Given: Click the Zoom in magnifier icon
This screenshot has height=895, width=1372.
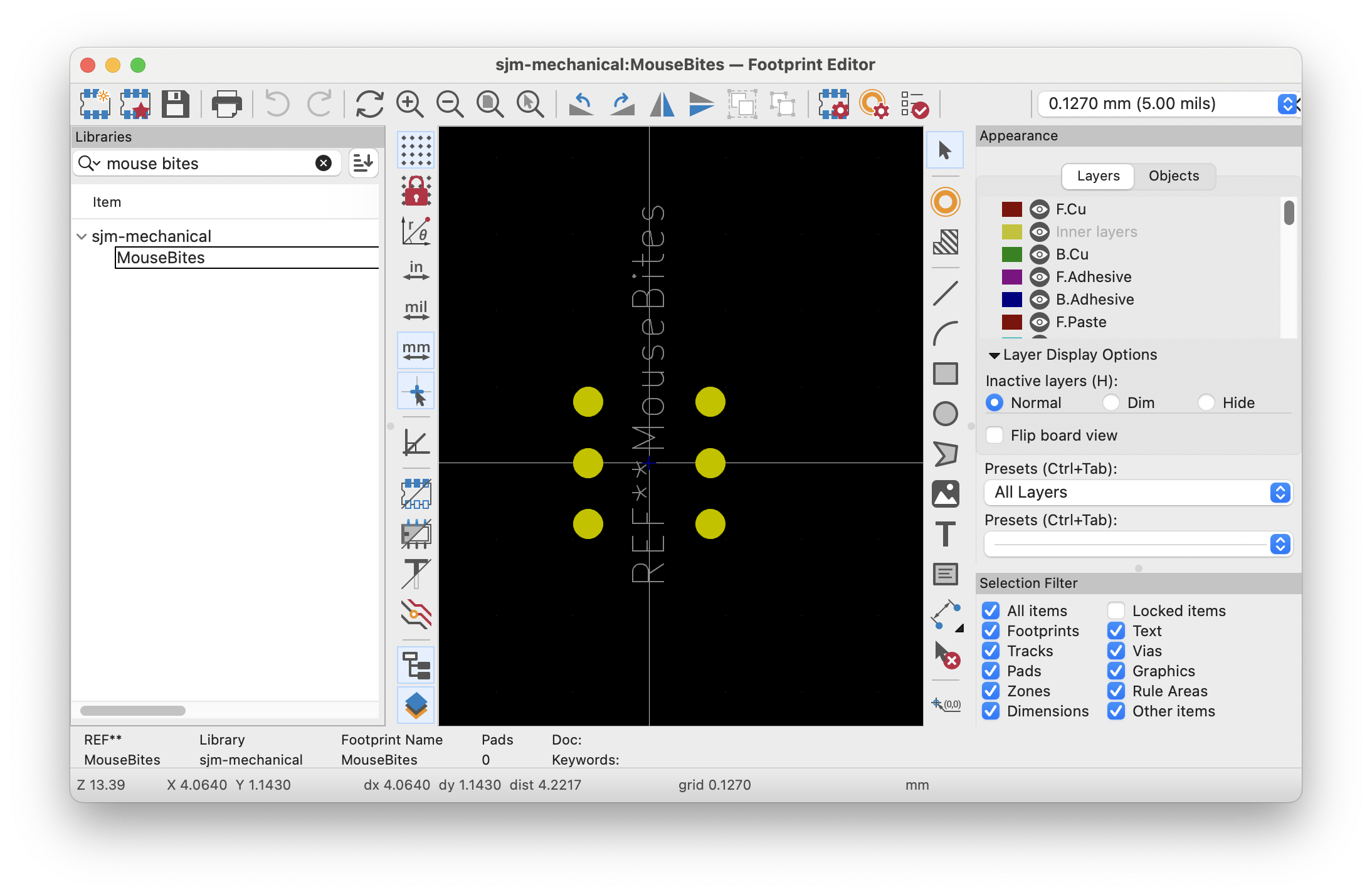Looking at the screenshot, I should 409,104.
